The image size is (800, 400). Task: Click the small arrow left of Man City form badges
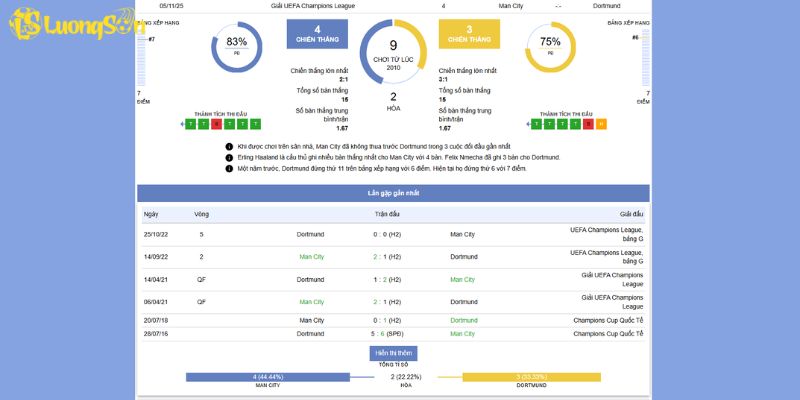(x=182, y=124)
